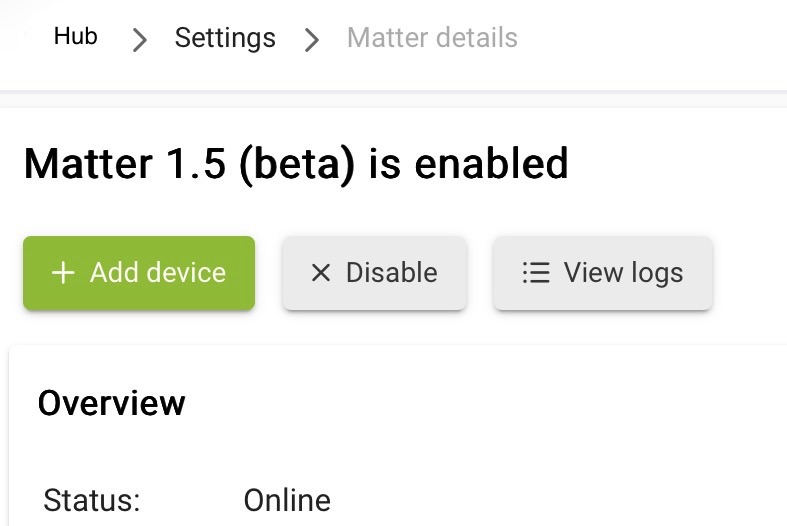Click the chevron arrow after Settings
The image size is (787, 526).
tap(312, 40)
